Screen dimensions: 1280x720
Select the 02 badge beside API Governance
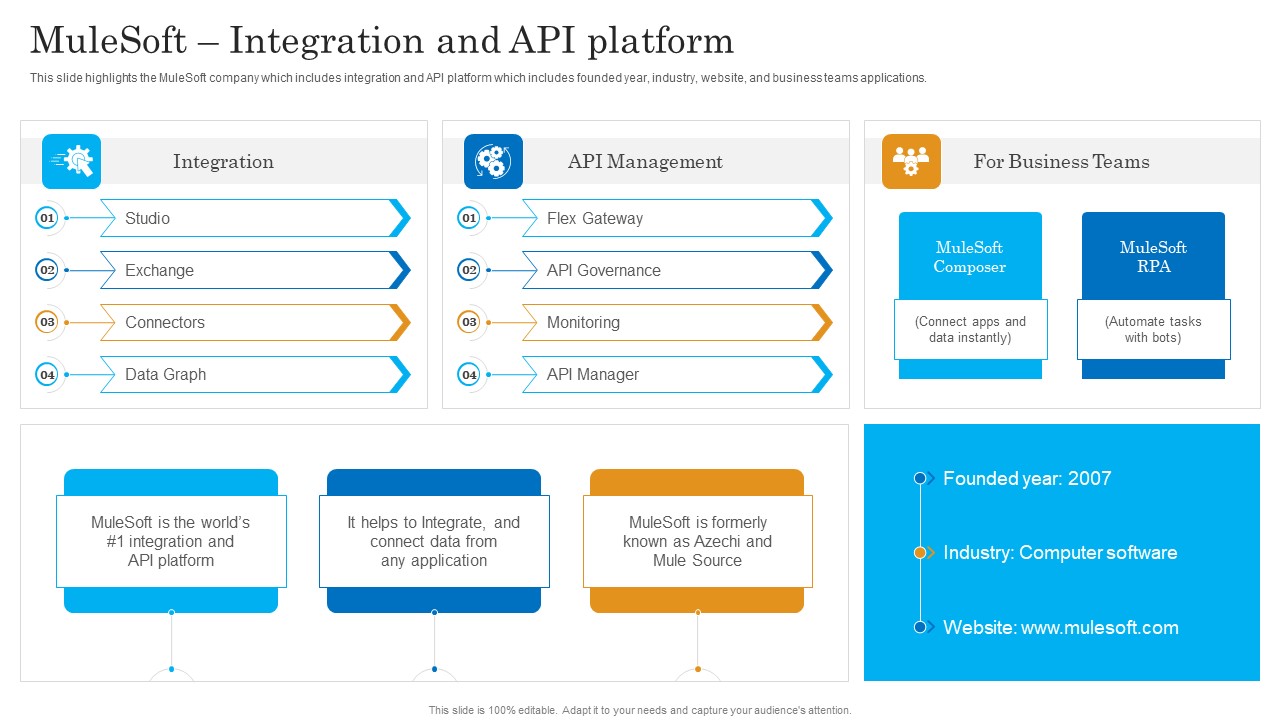[469, 270]
